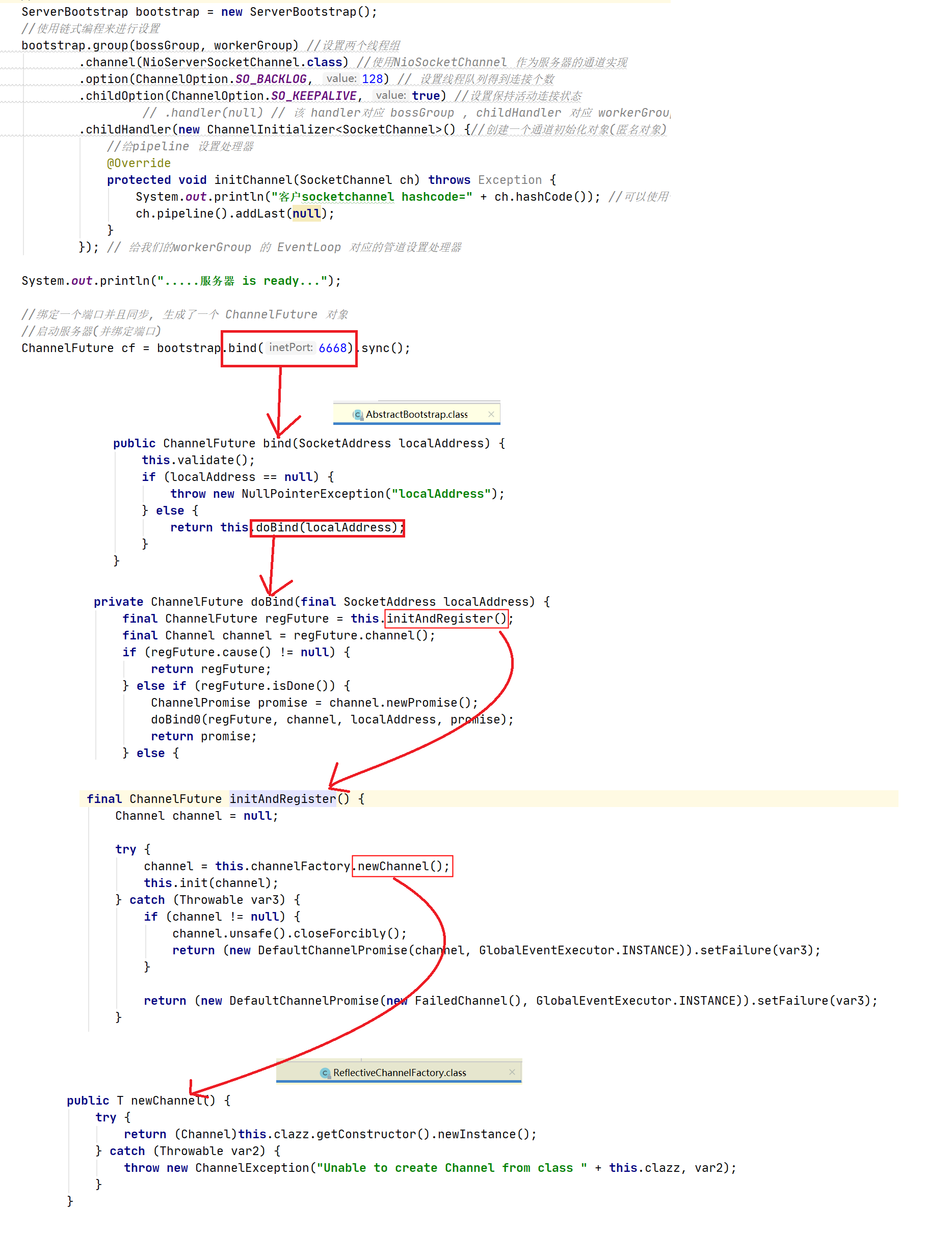The width and height of the screenshot is (952, 1233).
Task: Click getConstructor() in newChannel method
Action: tap(370, 1134)
